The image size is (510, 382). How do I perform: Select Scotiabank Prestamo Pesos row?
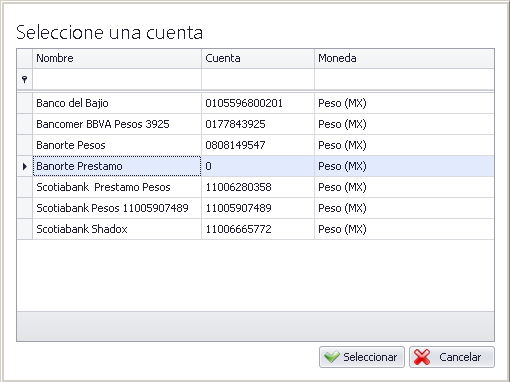(256, 187)
